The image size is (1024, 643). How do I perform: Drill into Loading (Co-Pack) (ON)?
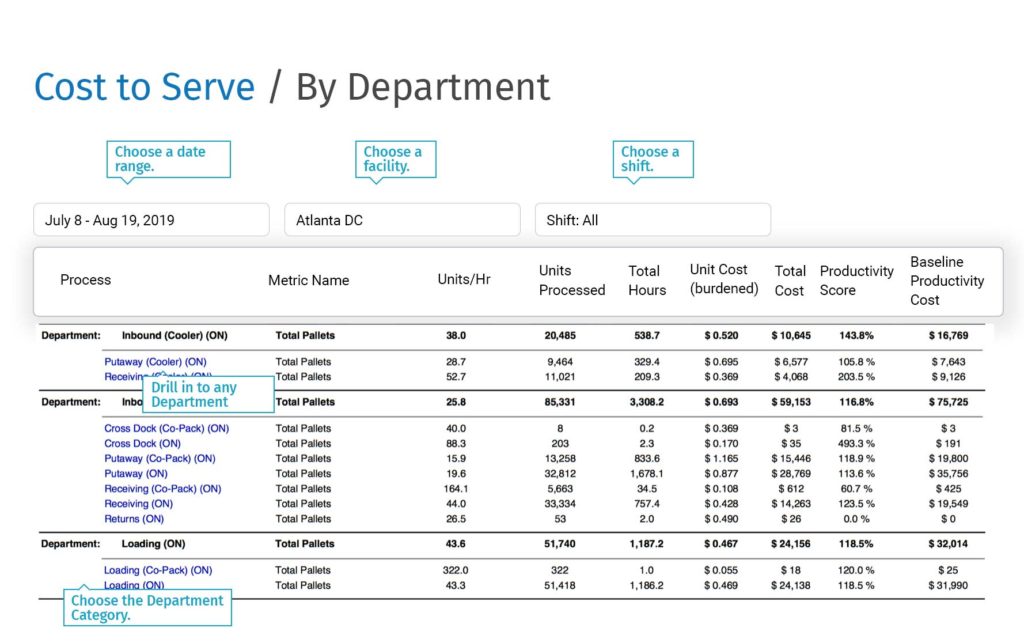(x=158, y=570)
